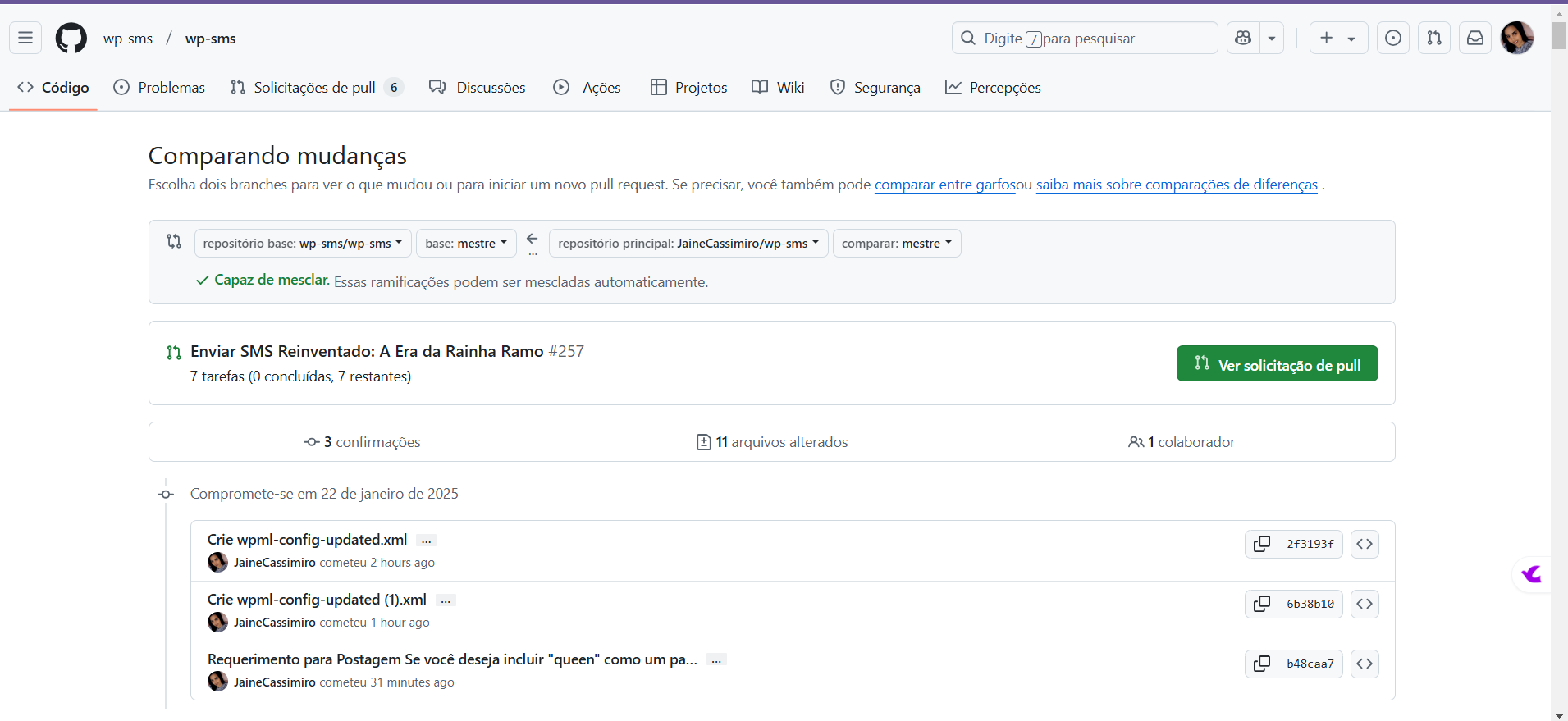1568x721 pixels.
Task: Switch to the Discussões tab
Action: point(478,87)
